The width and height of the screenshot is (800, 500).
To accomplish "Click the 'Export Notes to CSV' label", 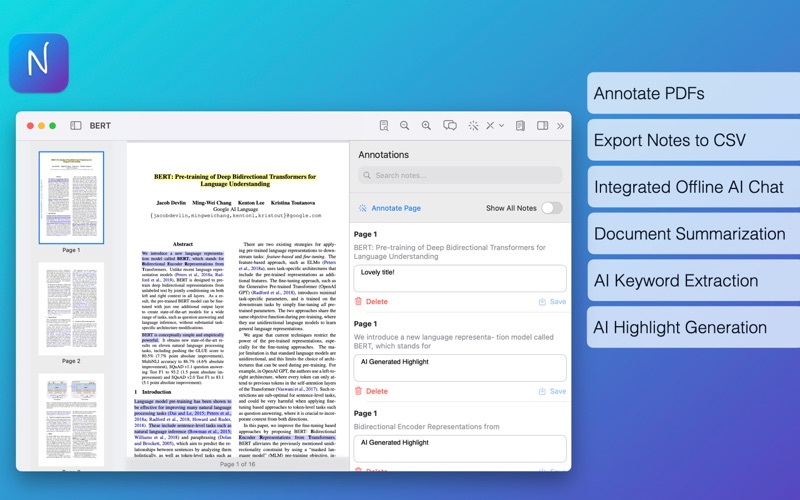I will point(670,140).
